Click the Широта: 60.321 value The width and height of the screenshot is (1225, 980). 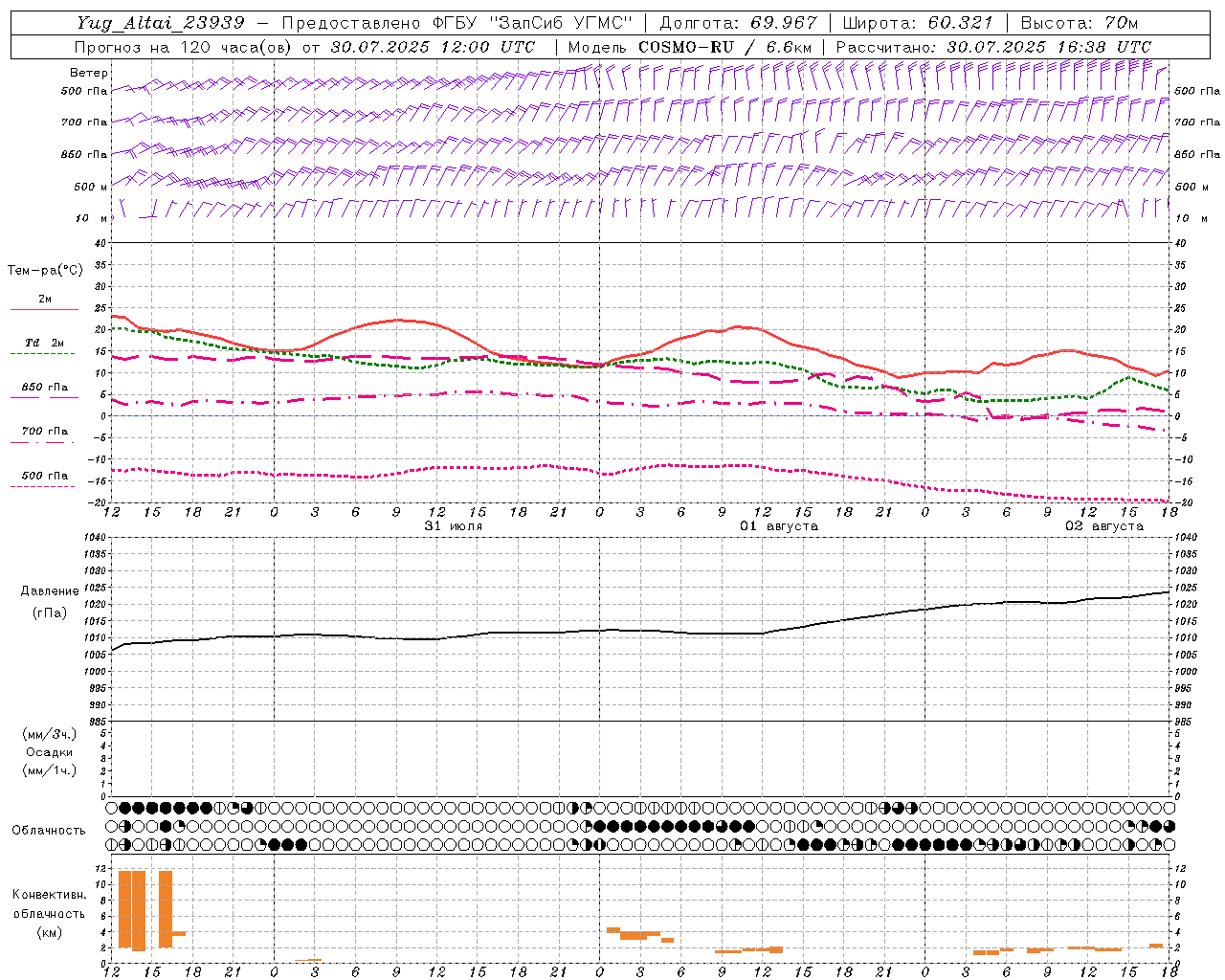click(x=917, y=23)
